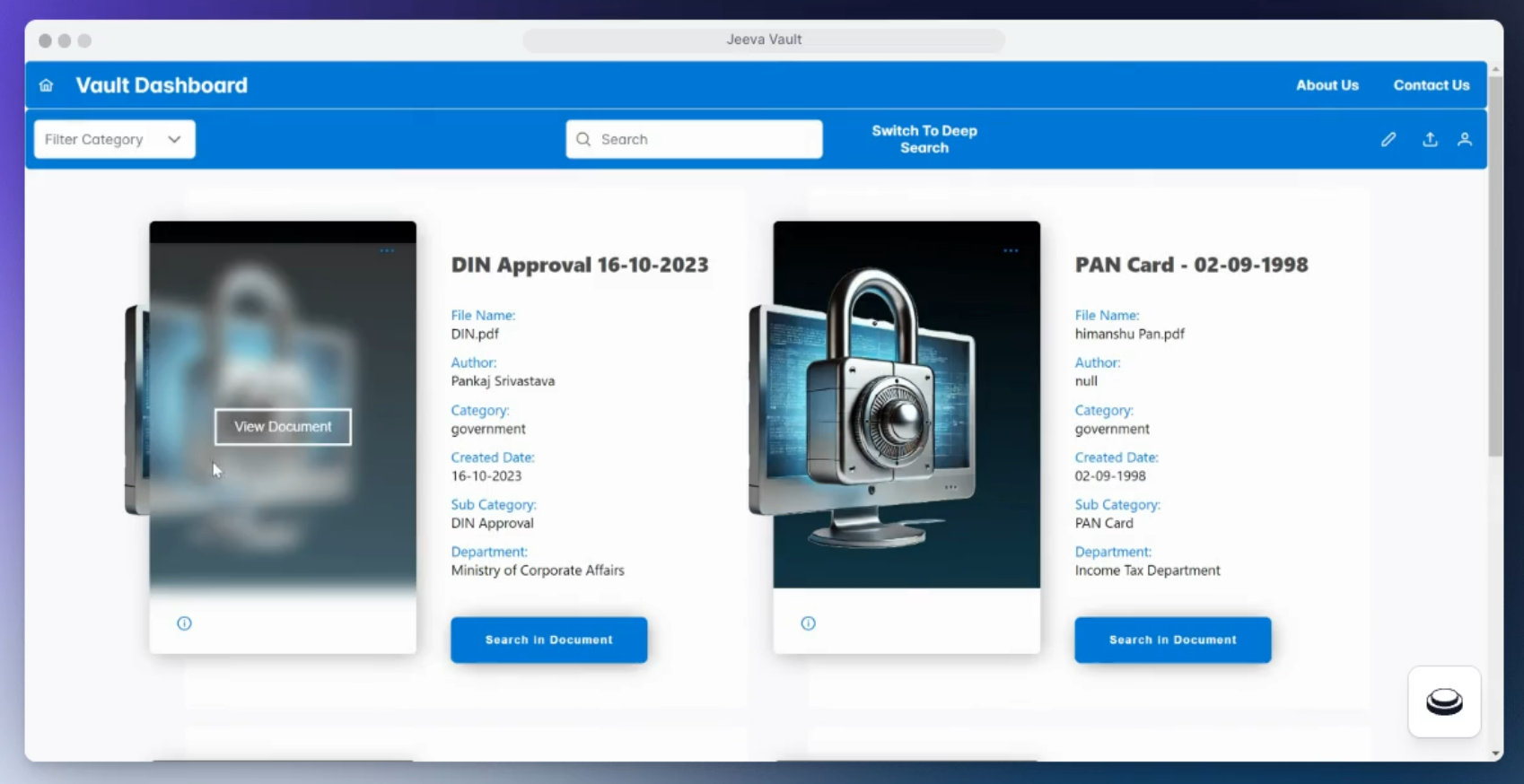
Task: Expand the Filter Category dropdown
Action: (115, 139)
